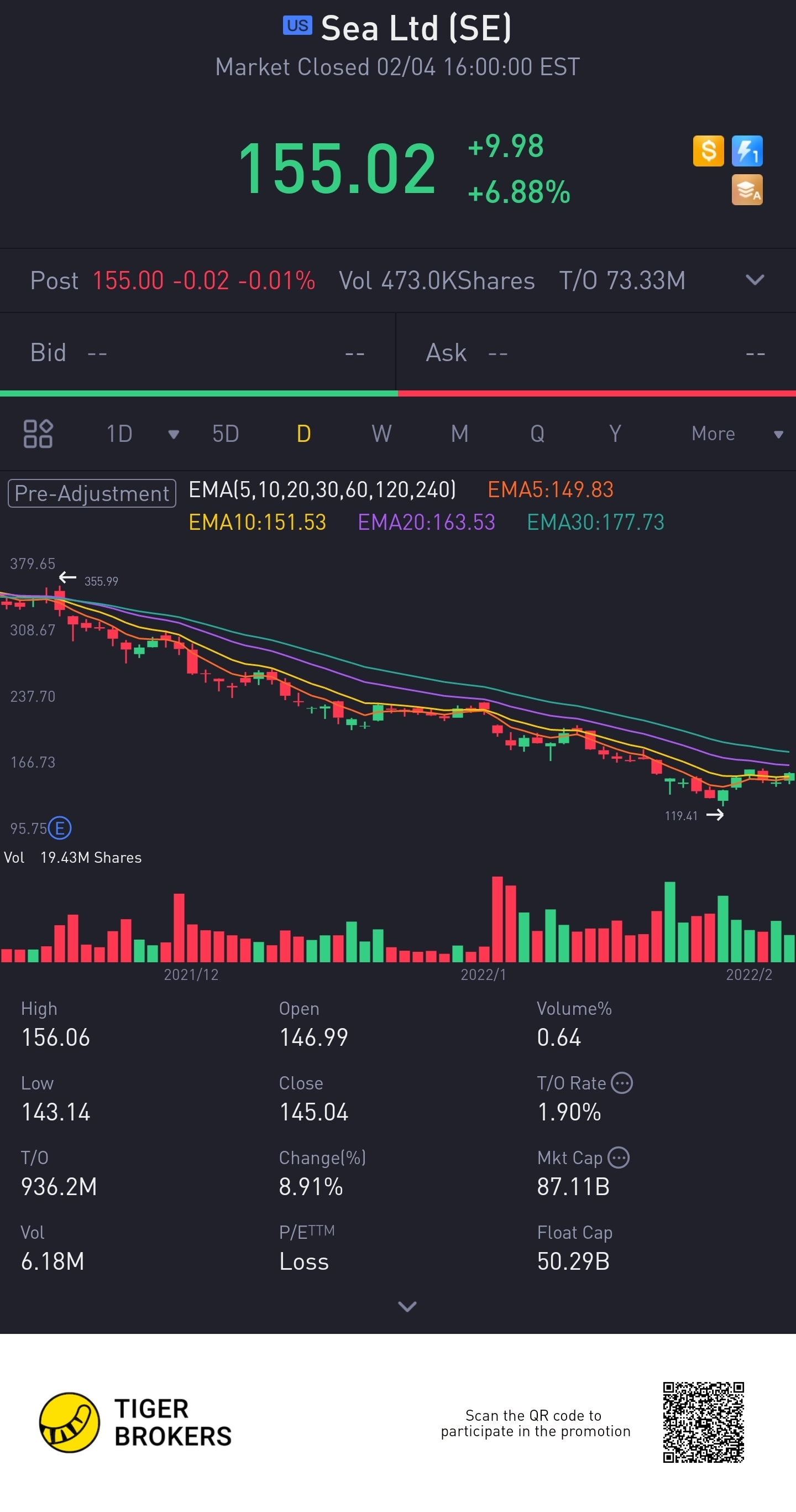
Task: Tap the yellow dollar sign icon
Action: (708, 152)
